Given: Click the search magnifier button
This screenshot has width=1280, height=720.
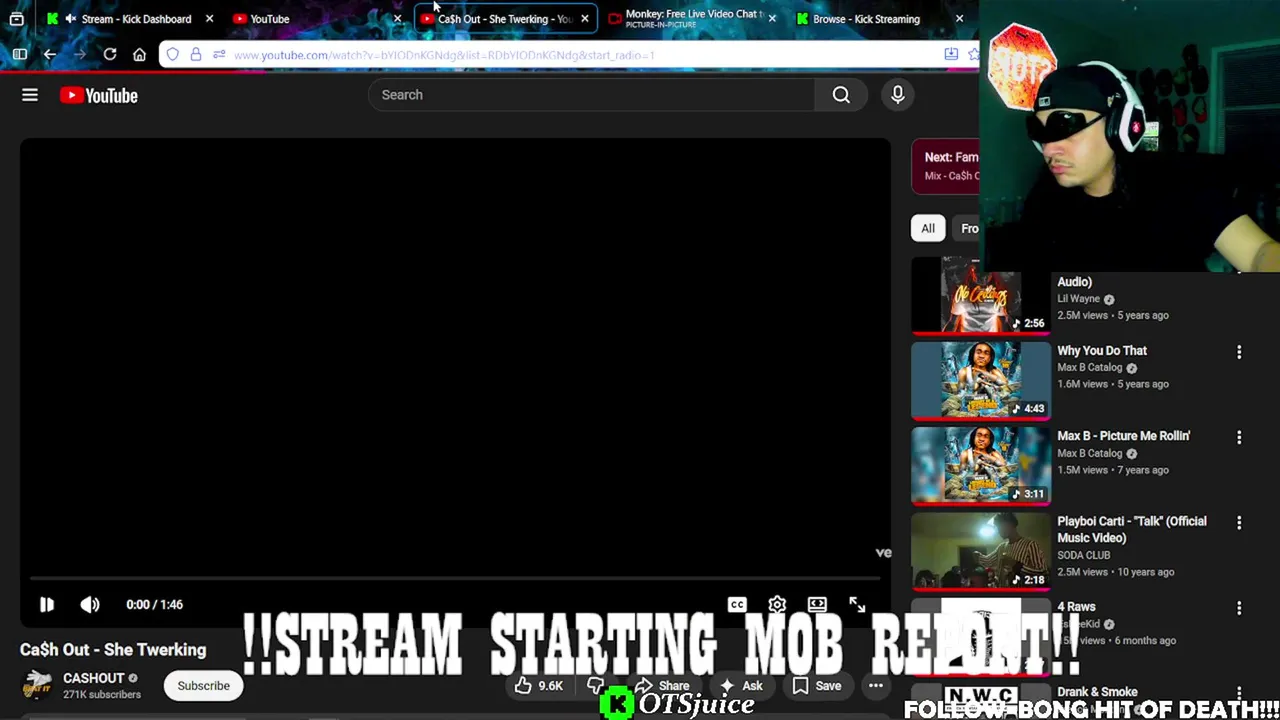Looking at the screenshot, I should (x=841, y=95).
